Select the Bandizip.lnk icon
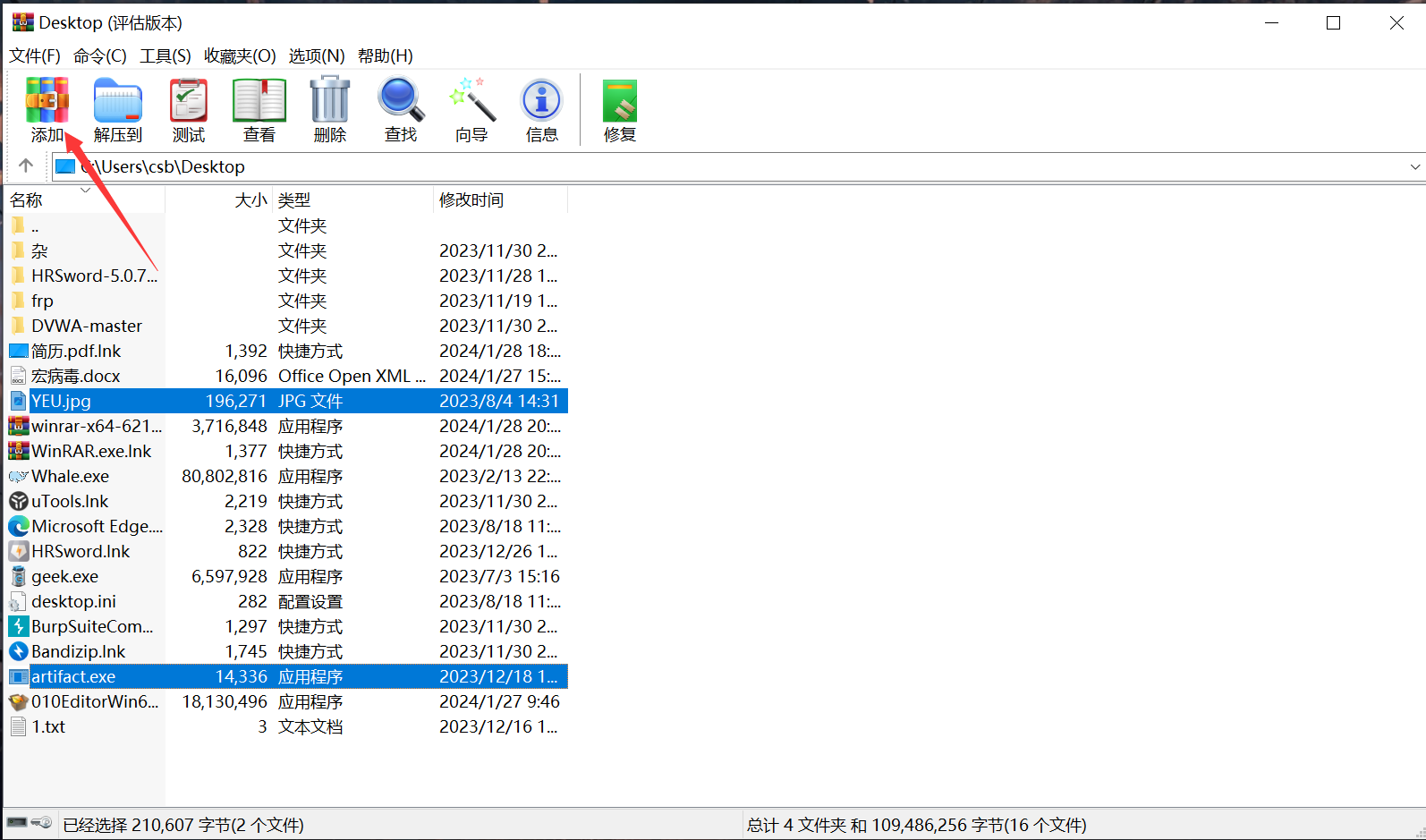The width and height of the screenshot is (1426, 840). [x=19, y=651]
